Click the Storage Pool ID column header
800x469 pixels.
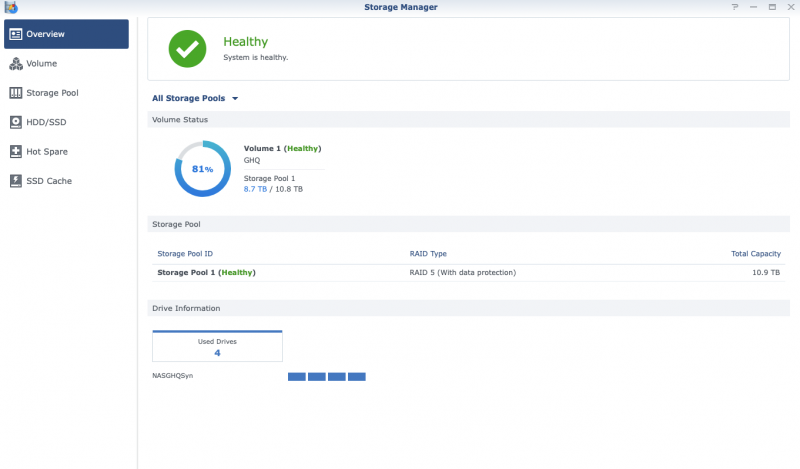point(185,254)
